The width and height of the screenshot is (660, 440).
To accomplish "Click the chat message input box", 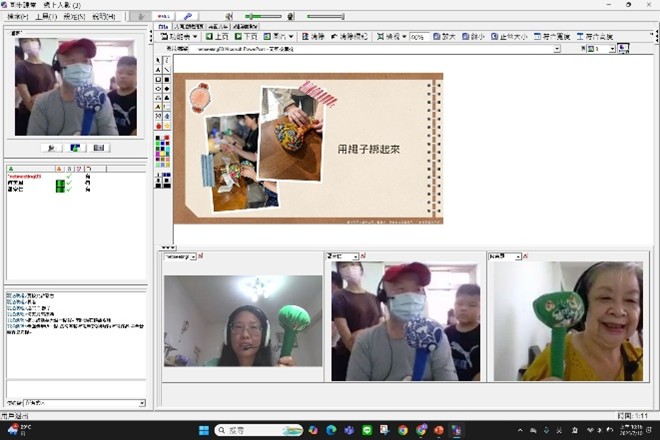I will [76, 389].
